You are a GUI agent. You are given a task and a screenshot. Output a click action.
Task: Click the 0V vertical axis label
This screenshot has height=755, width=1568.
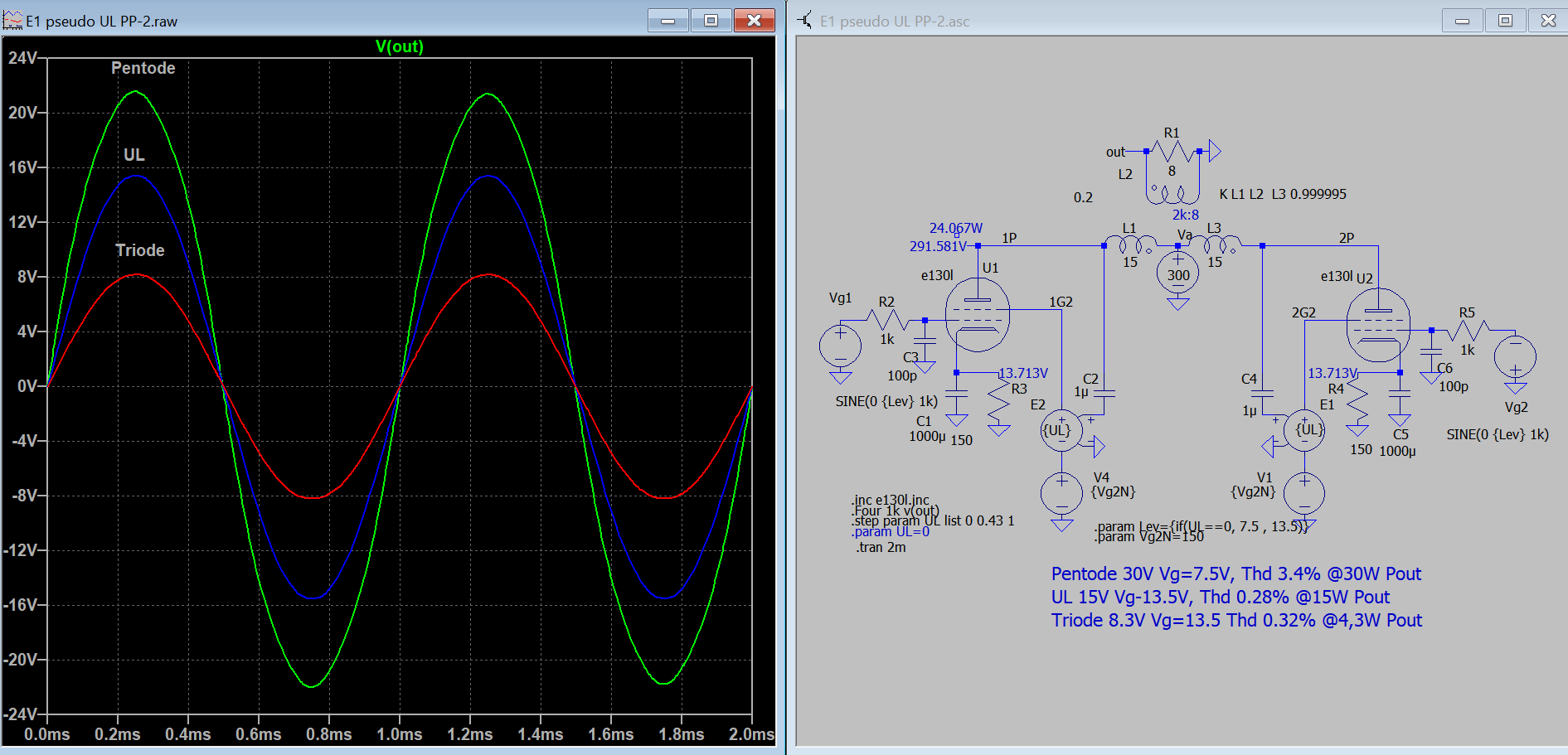point(28,386)
